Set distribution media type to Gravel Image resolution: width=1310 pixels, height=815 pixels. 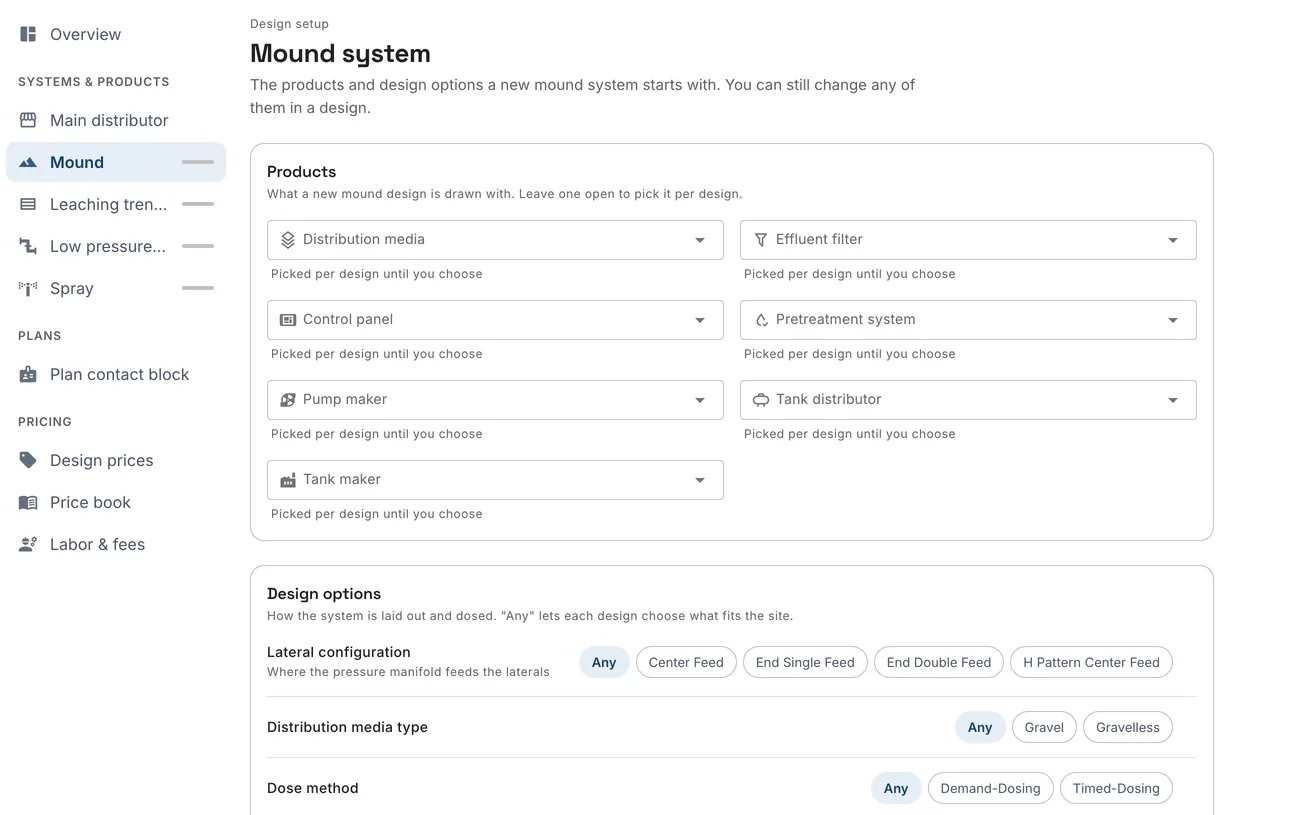(1044, 727)
